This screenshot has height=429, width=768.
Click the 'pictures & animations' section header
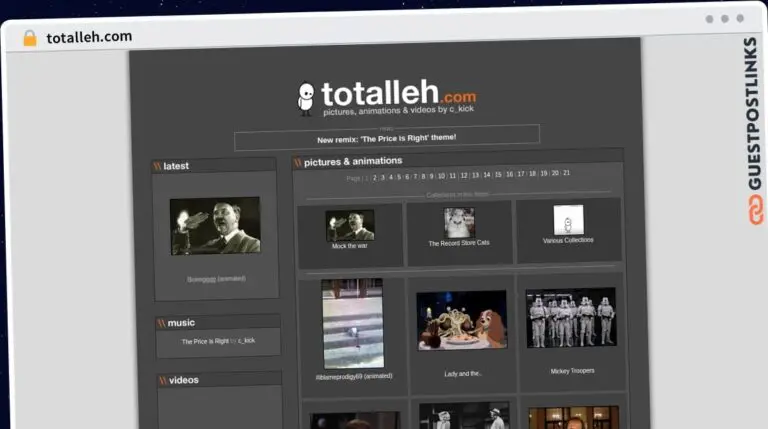point(353,161)
